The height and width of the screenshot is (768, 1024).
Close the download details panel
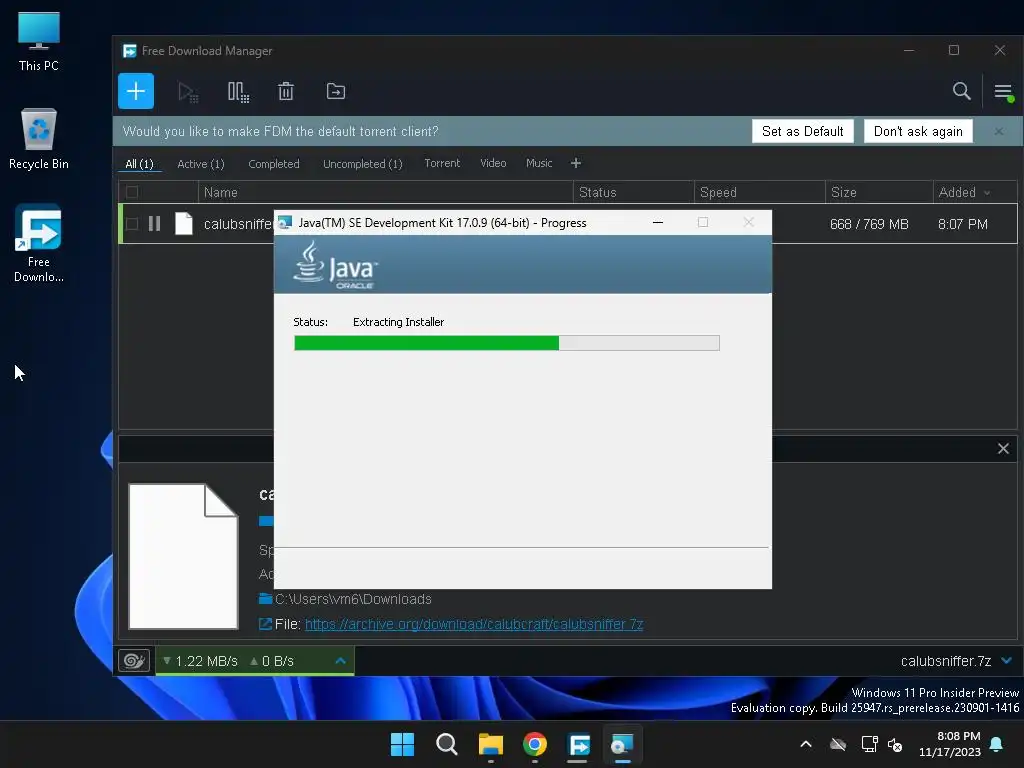point(1003,449)
